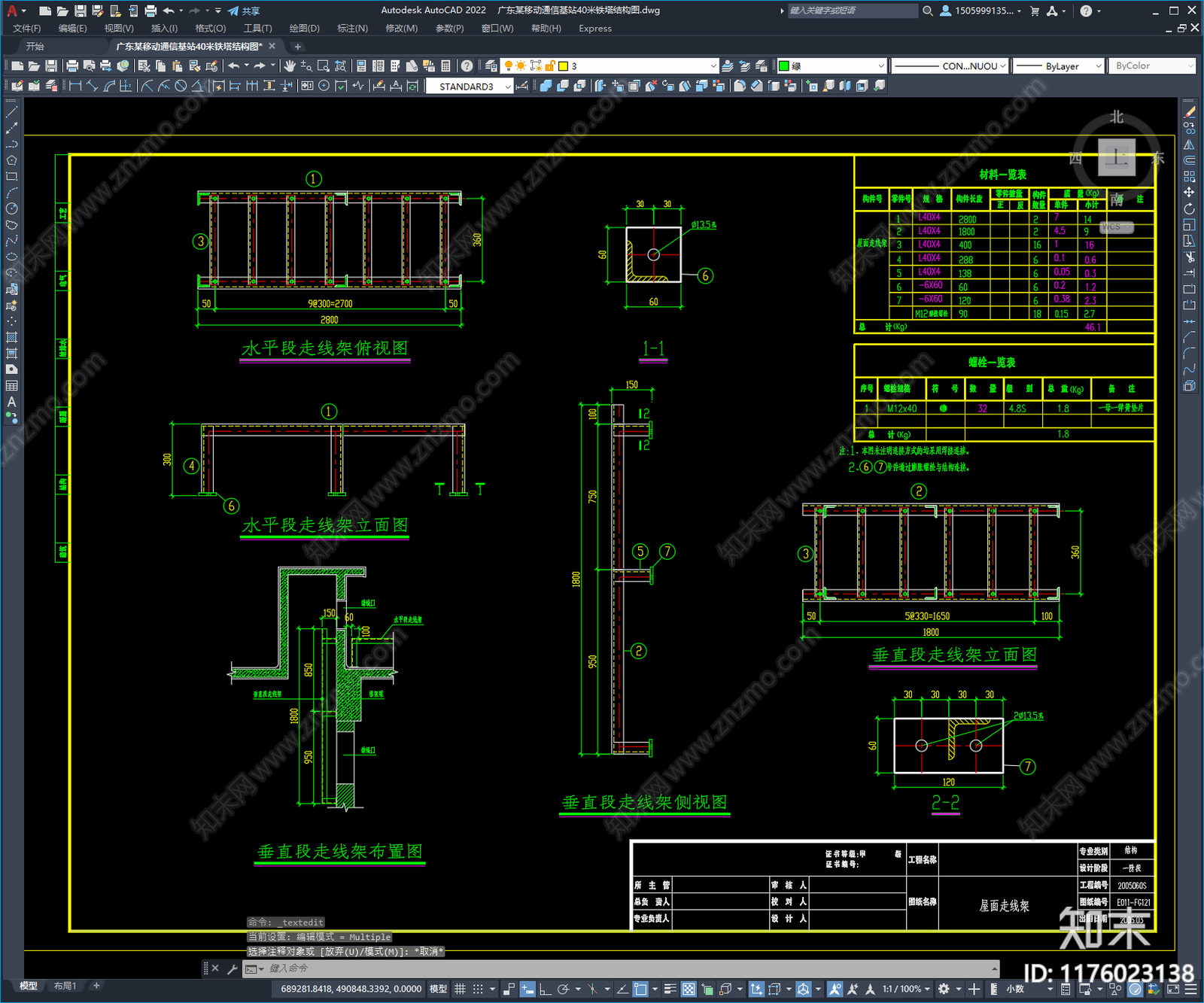Open the green color control dropdown
1204x1003 pixels.
(x=832, y=66)
